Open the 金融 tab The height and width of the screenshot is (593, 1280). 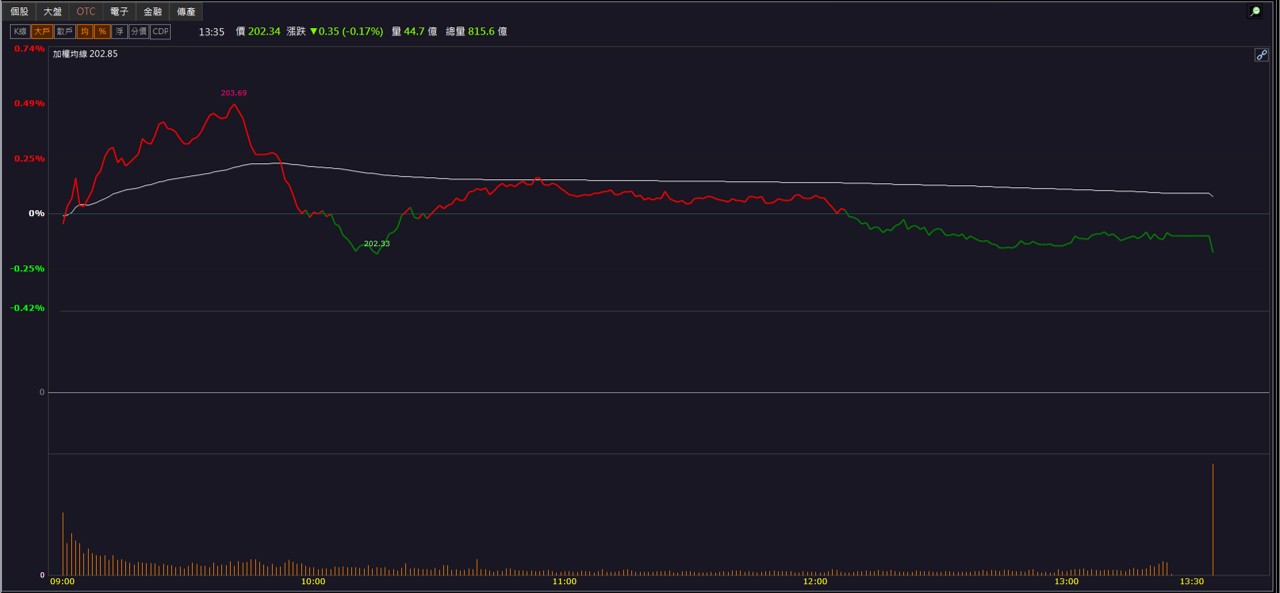pyautogui.click(x=152, y=12)
